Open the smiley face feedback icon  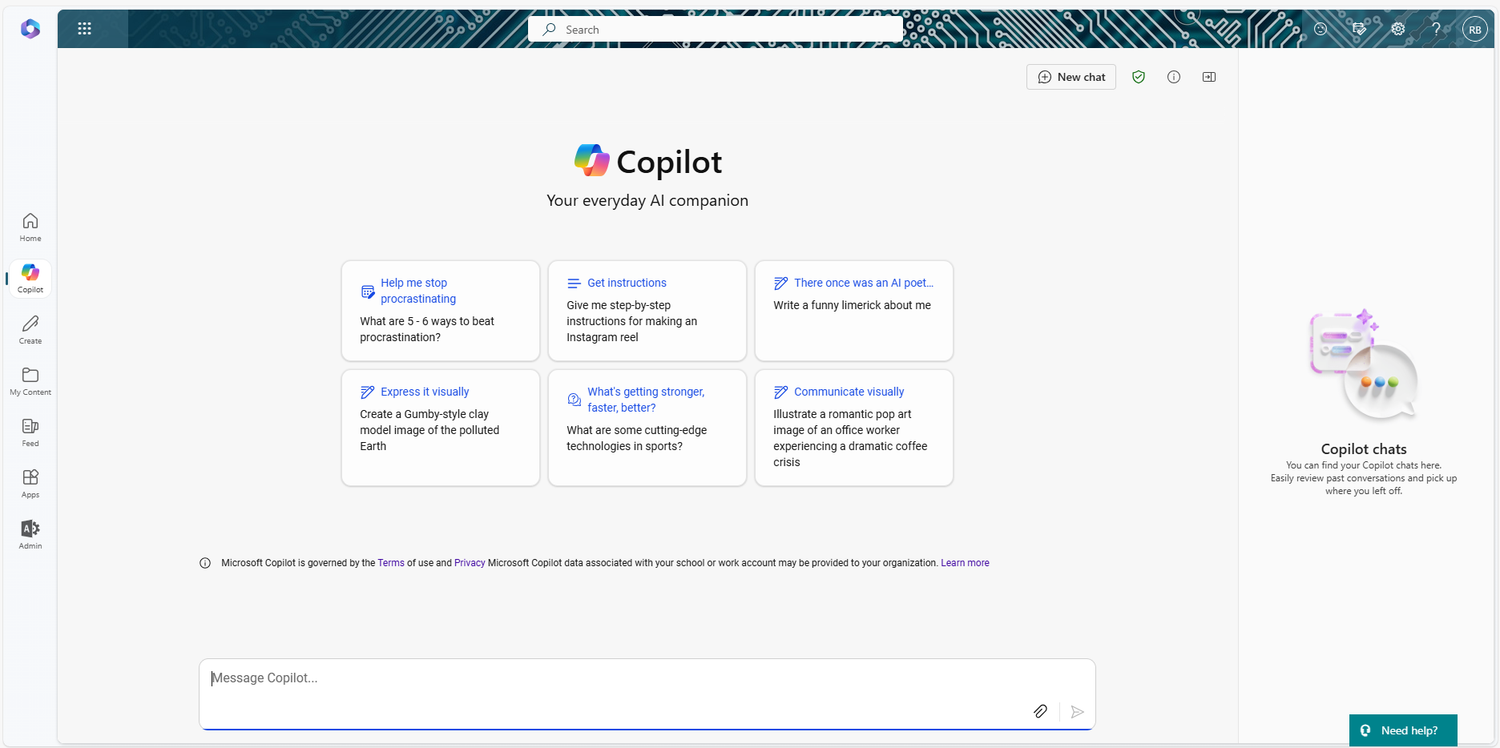click(x=1320, y=29)
